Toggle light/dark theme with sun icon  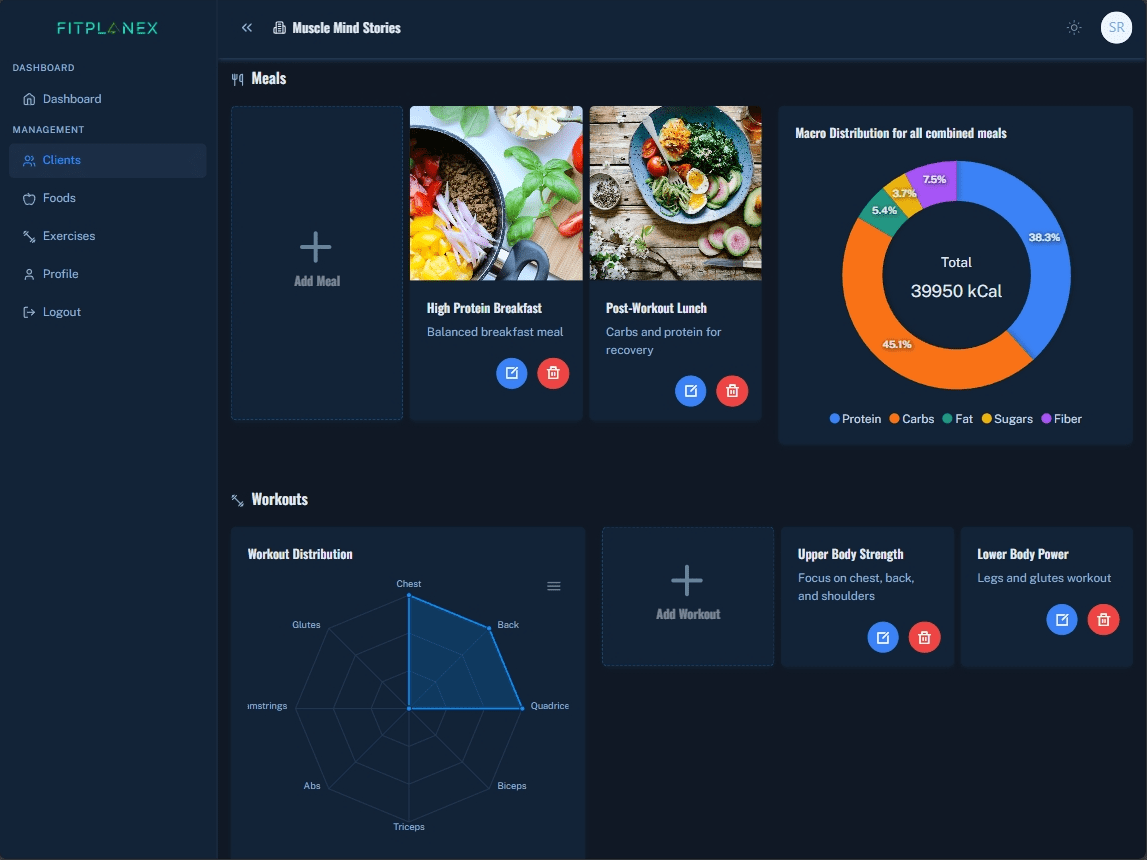[x=1074, y=28]
